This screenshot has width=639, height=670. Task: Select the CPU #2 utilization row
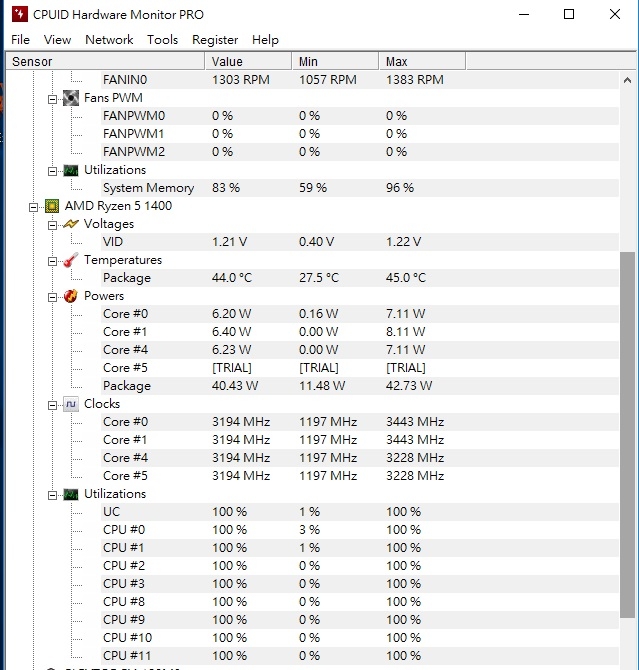[359, 566]
